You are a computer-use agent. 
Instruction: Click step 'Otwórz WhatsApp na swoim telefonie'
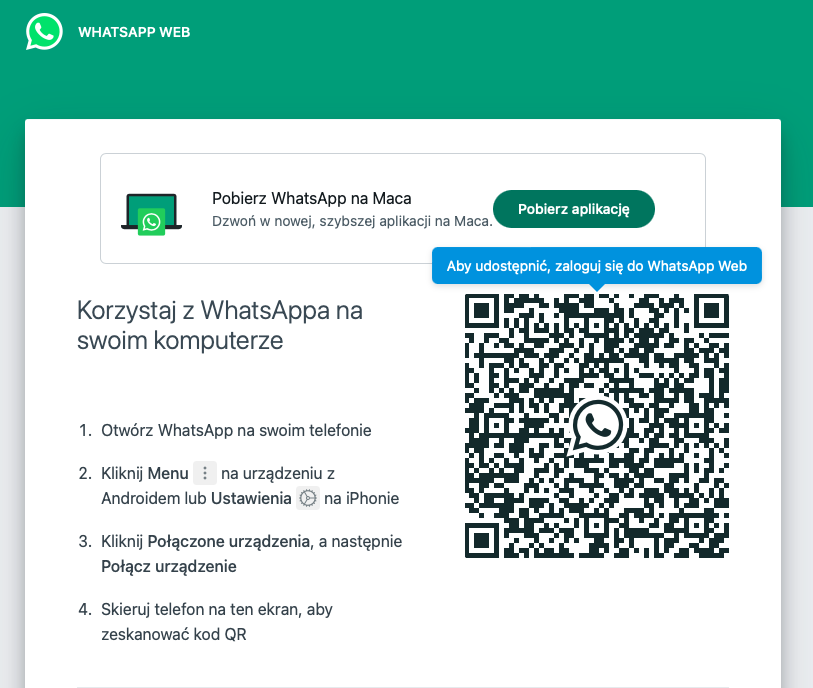[x=236, y=430]
